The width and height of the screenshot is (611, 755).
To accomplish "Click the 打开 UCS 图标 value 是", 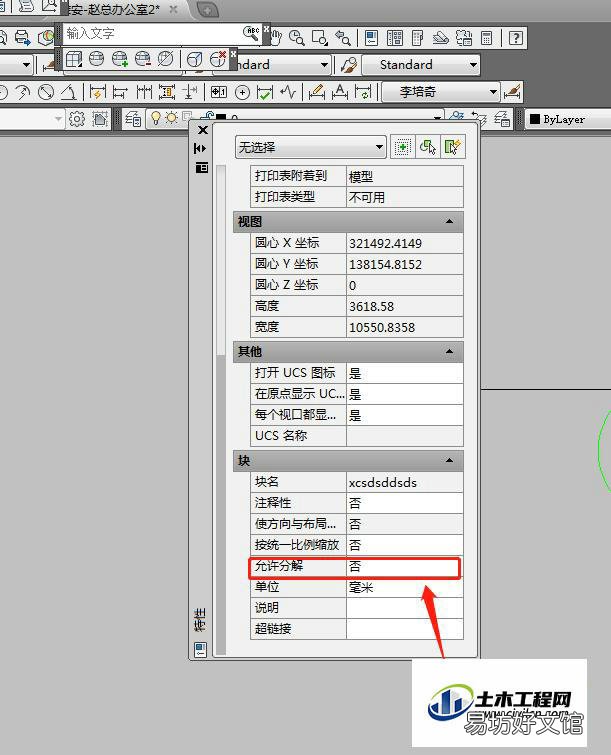I will click(x=404, y=373).
